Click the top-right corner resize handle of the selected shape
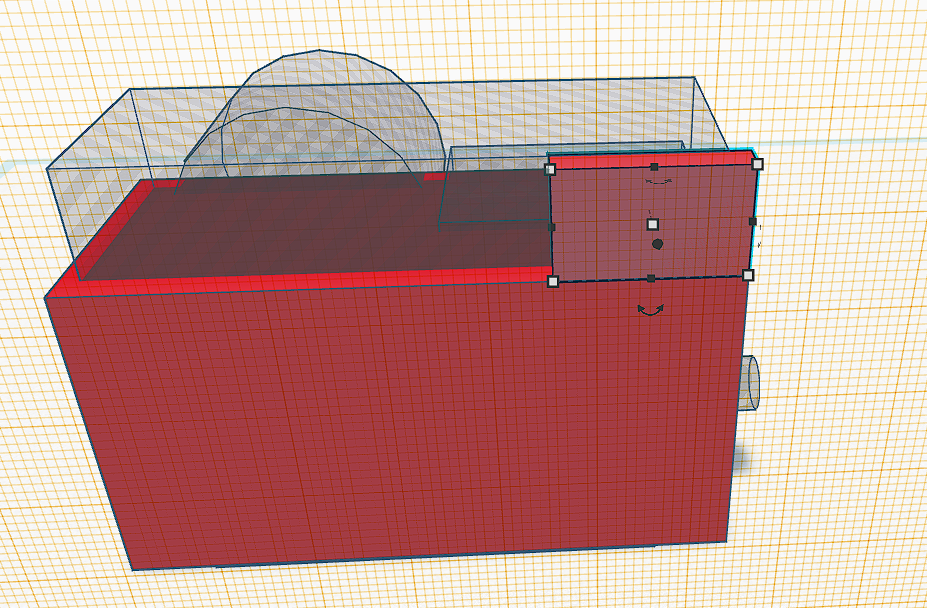Viewport: 927px width, 608px height. pos(757,164)
